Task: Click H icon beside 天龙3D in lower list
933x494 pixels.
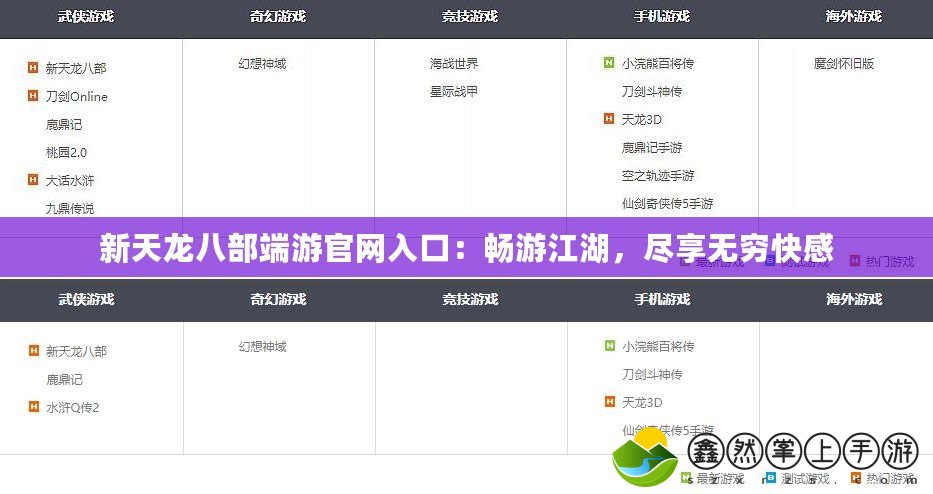Action: [610, 402]
